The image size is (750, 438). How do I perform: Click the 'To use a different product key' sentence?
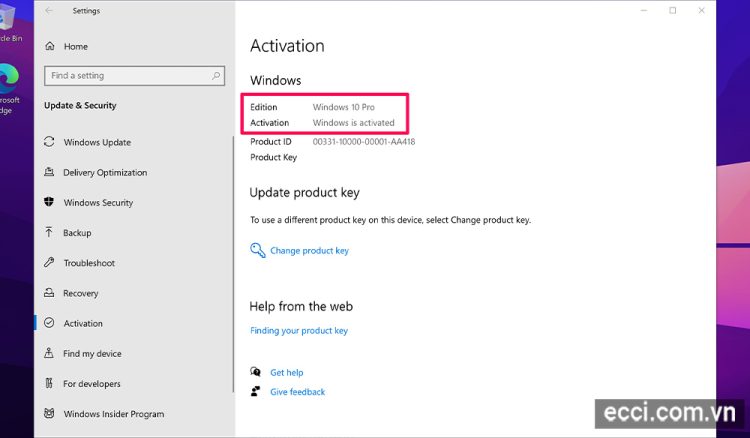pos(390,220)
